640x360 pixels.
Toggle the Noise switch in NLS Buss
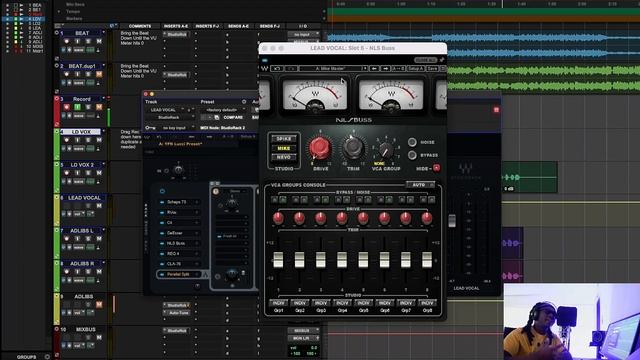[412, 142]
